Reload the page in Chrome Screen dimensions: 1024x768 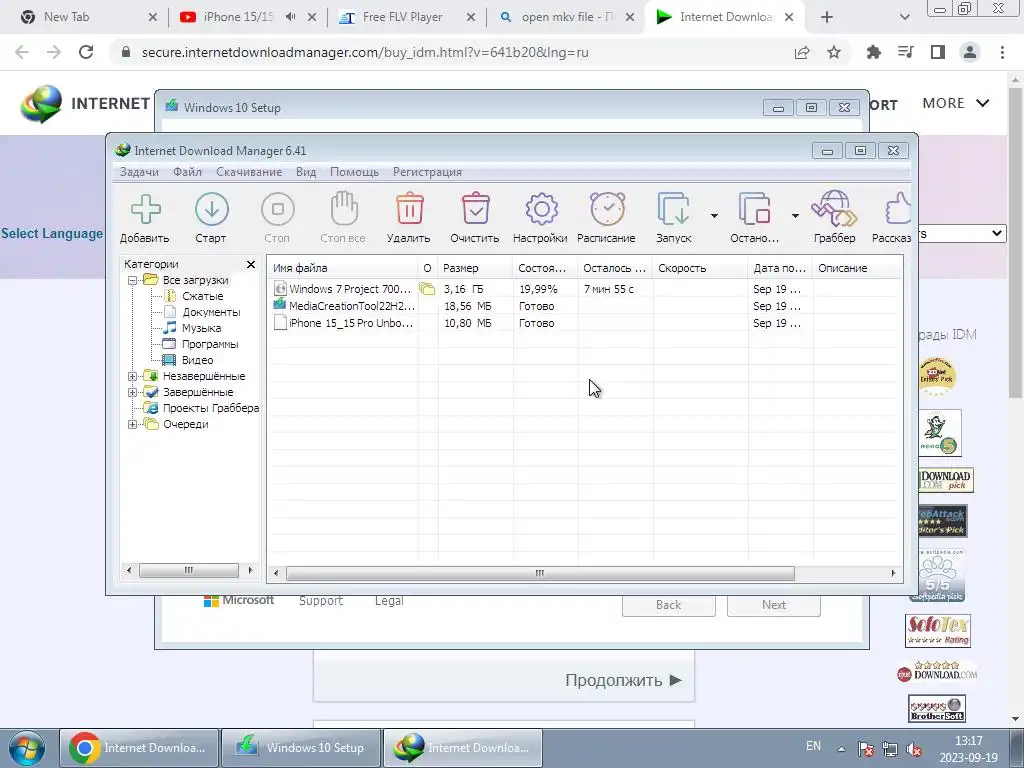86,52
